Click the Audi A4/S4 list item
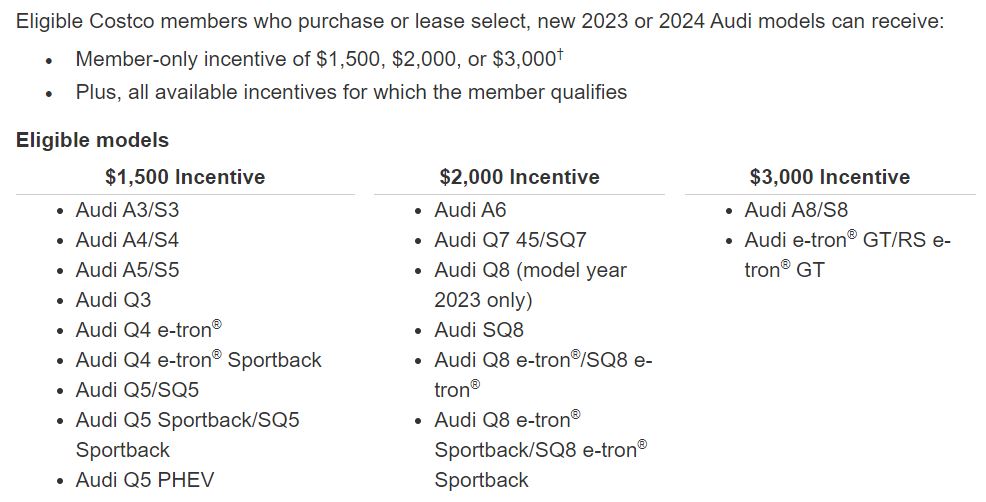 127,240
